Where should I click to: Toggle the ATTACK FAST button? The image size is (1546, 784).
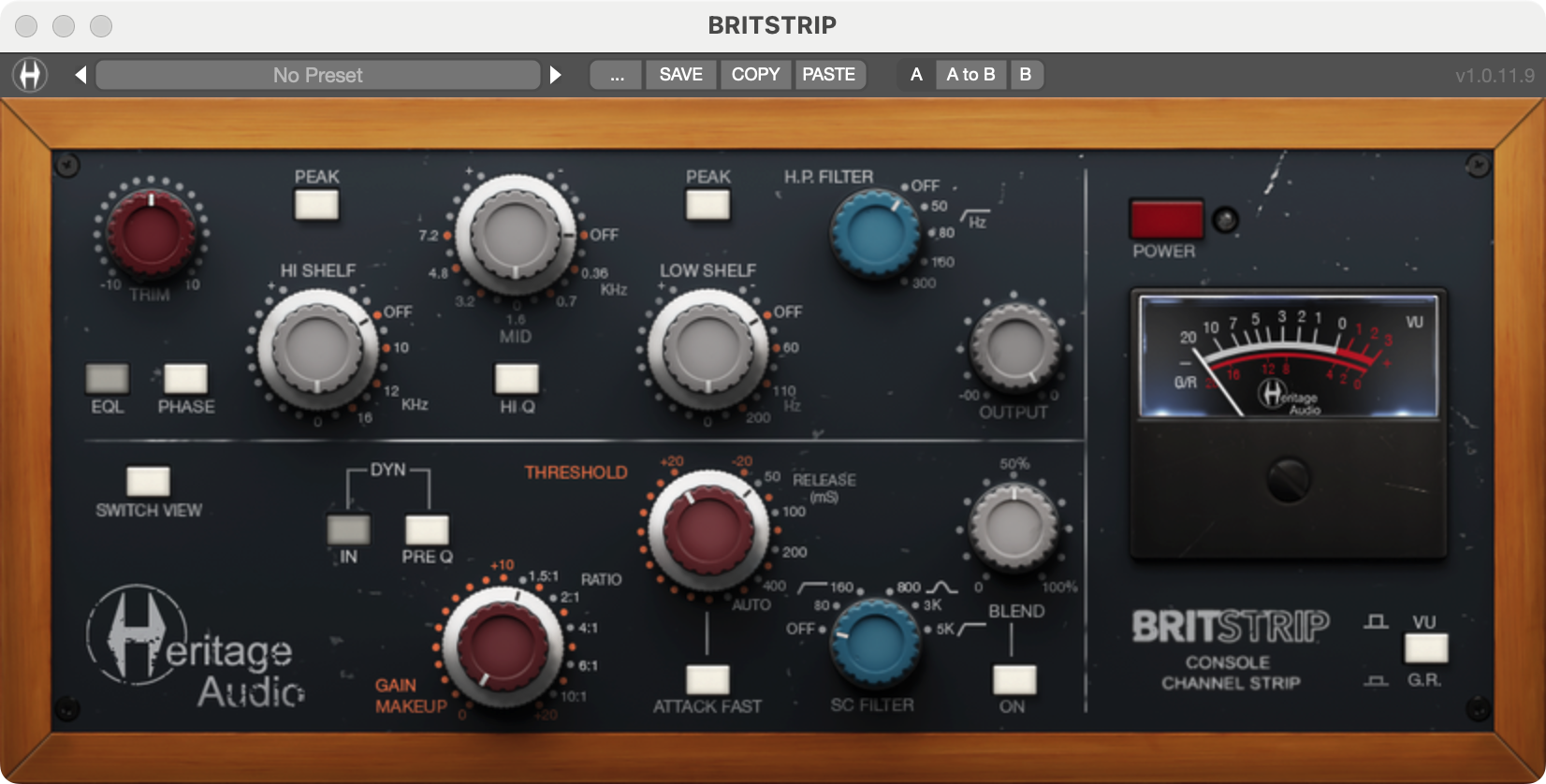tap(707, 680)
